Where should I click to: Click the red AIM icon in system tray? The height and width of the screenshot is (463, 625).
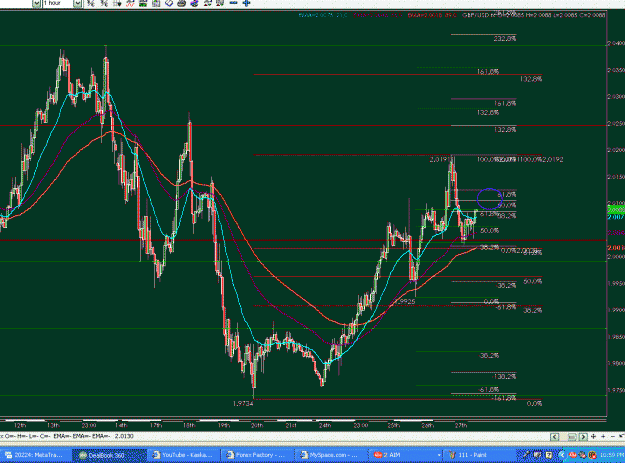(573, 455)
